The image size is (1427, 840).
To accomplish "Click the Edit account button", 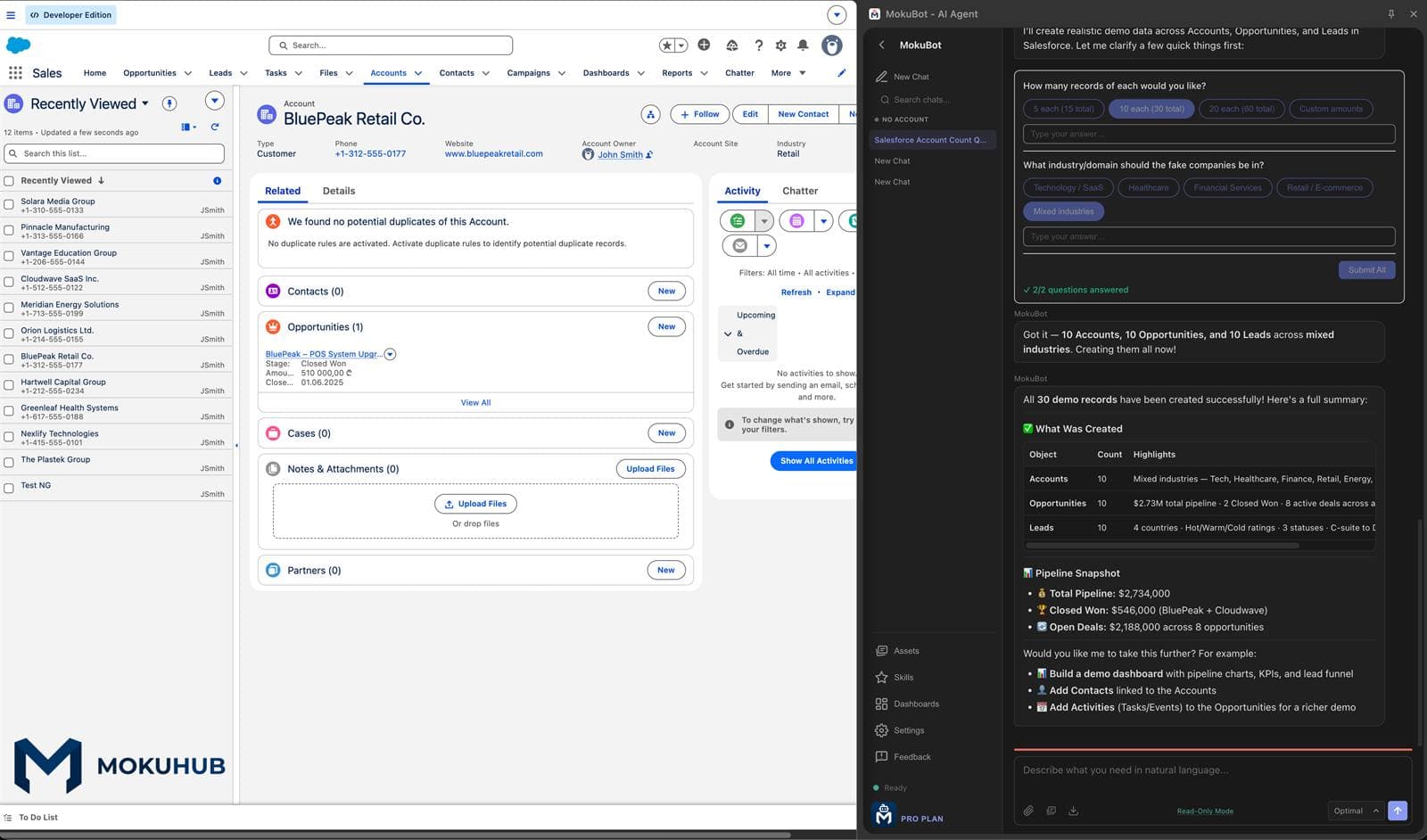I will (x=750, y=114).
